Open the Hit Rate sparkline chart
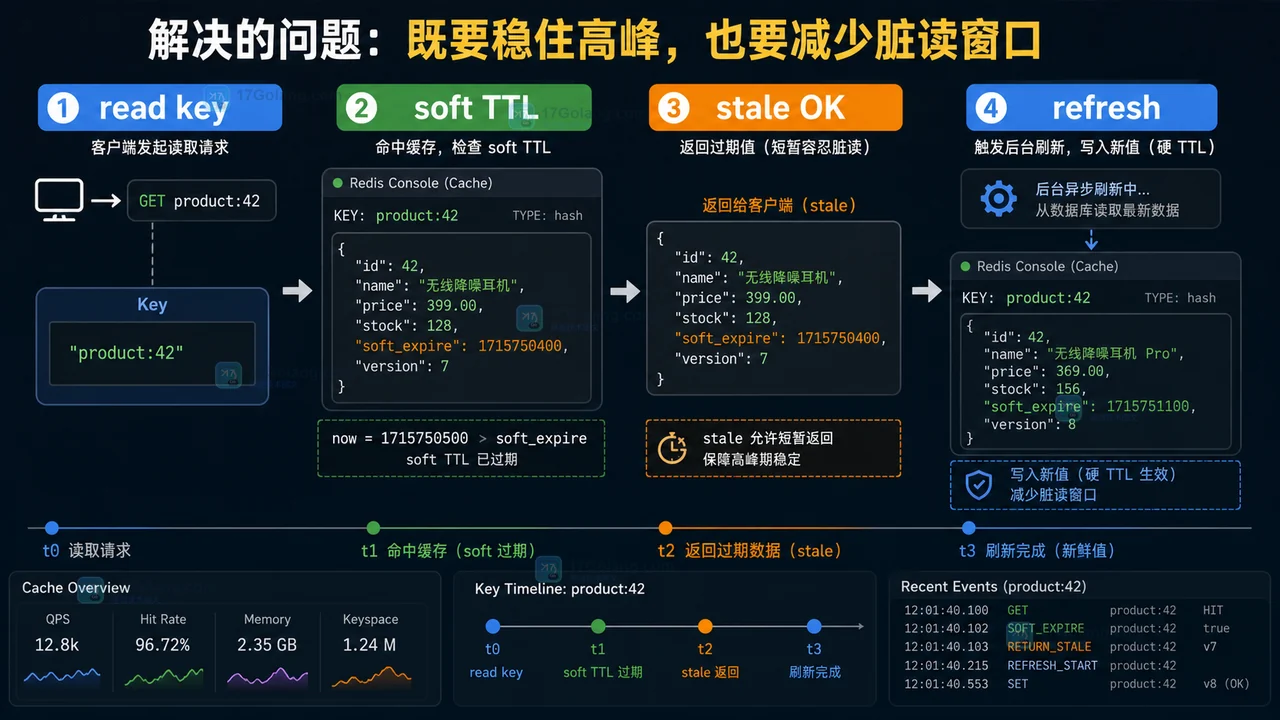This screenshot has height=720, width=1280. 164,676
